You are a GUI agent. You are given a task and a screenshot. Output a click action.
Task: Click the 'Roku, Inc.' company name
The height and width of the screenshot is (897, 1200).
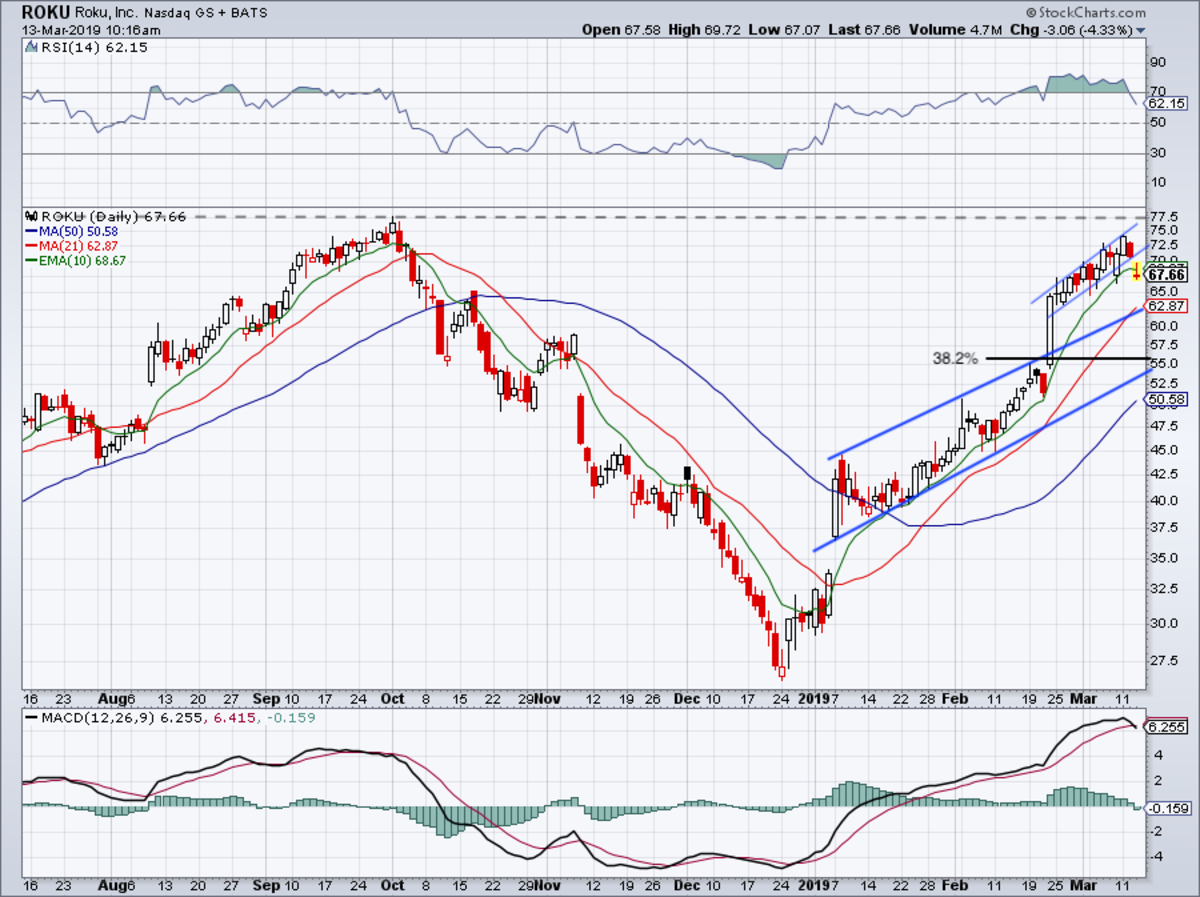[x=105, y=13]
